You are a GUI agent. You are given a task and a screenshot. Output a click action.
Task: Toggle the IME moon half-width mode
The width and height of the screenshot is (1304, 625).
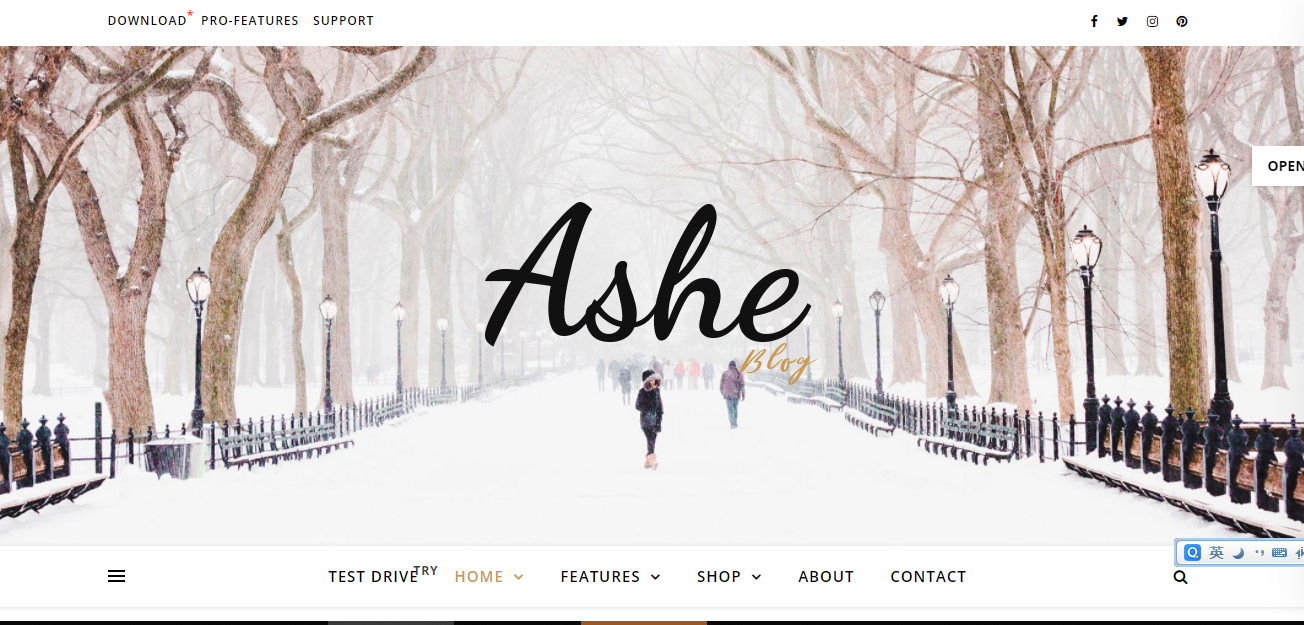1238,553
